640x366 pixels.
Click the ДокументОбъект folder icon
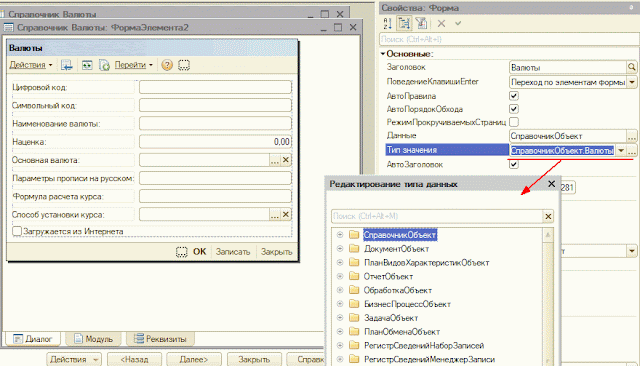[354, 248]
